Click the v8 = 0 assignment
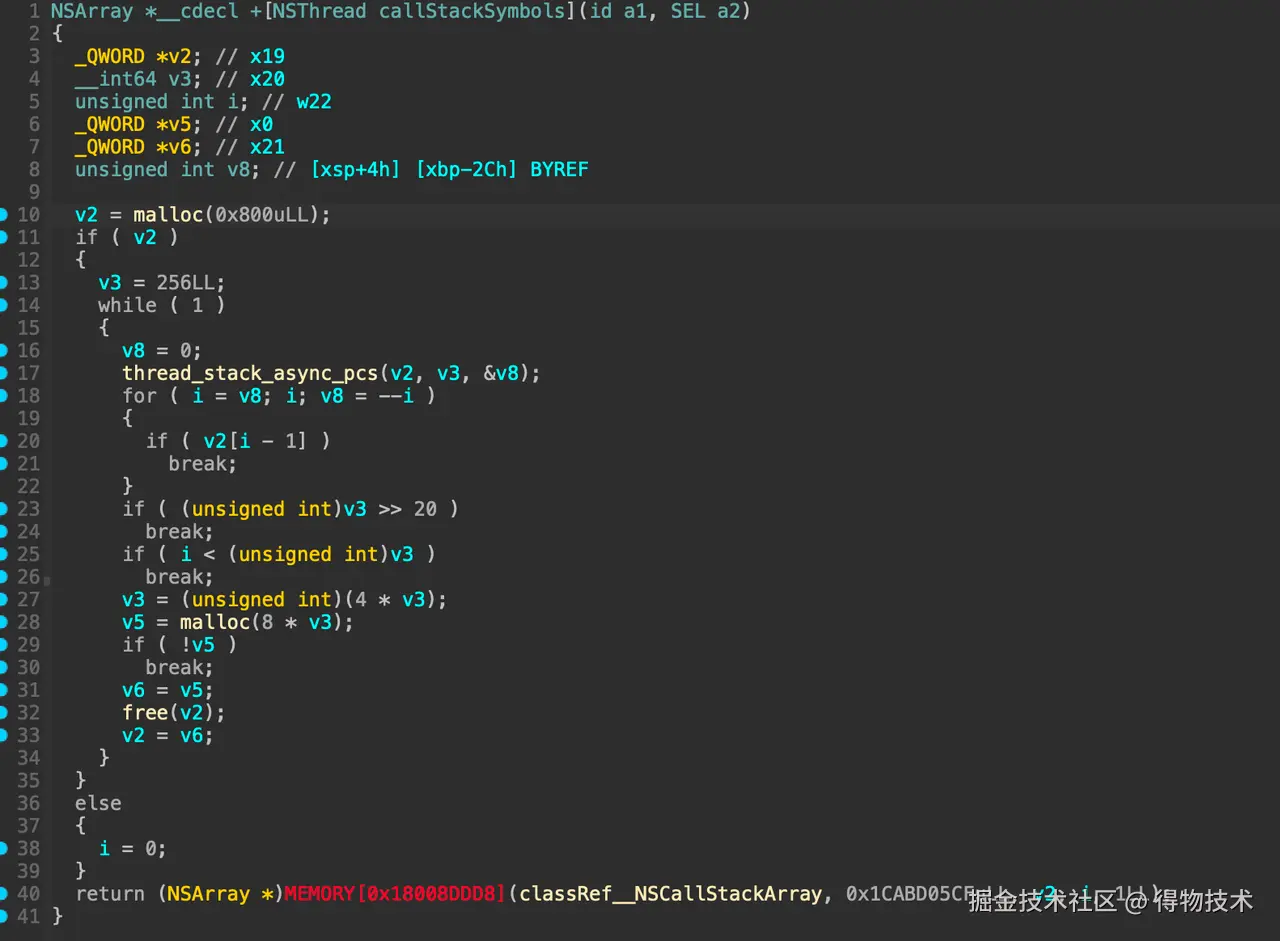The height and width of the screenshot is (941, 1280). pos(162,351)
